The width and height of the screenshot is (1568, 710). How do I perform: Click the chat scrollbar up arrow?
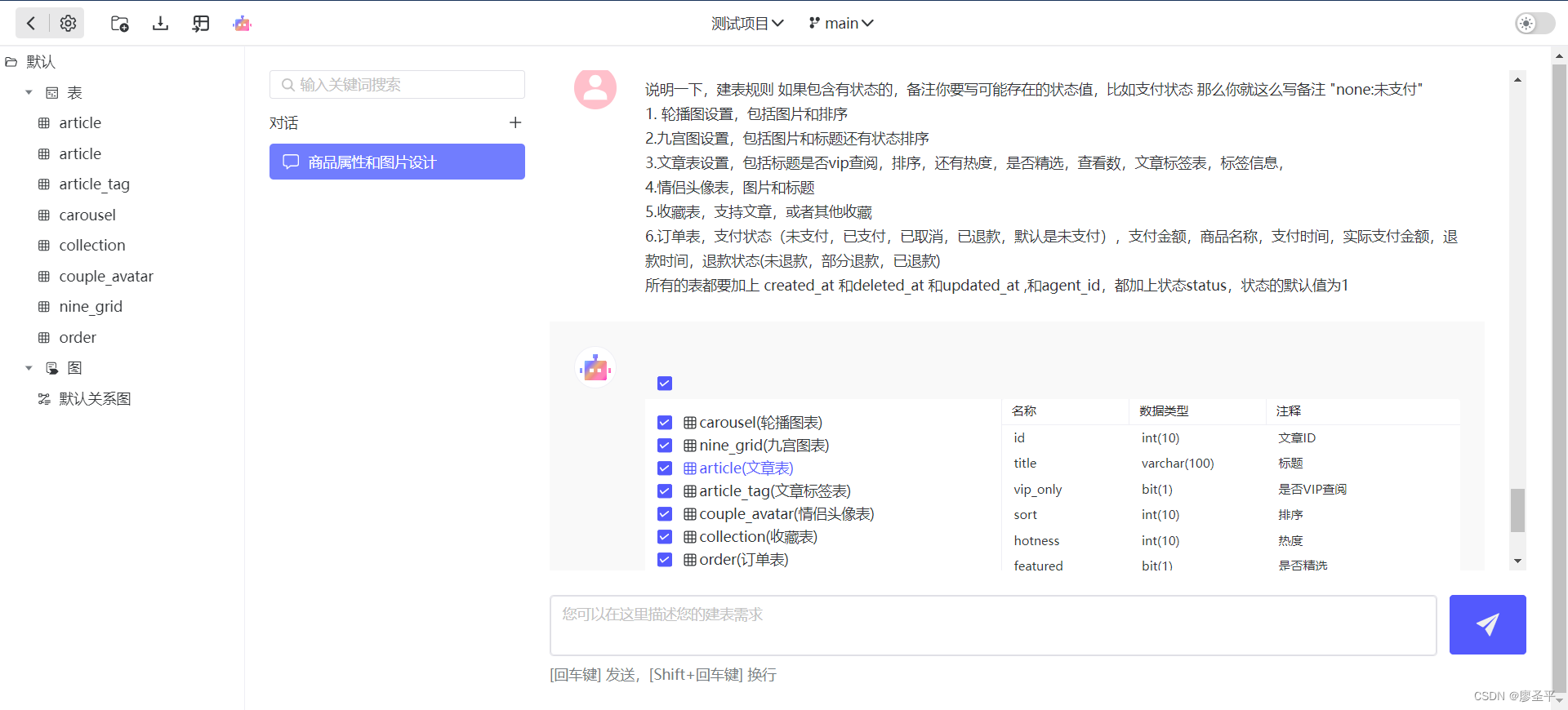pos(1517,79)
